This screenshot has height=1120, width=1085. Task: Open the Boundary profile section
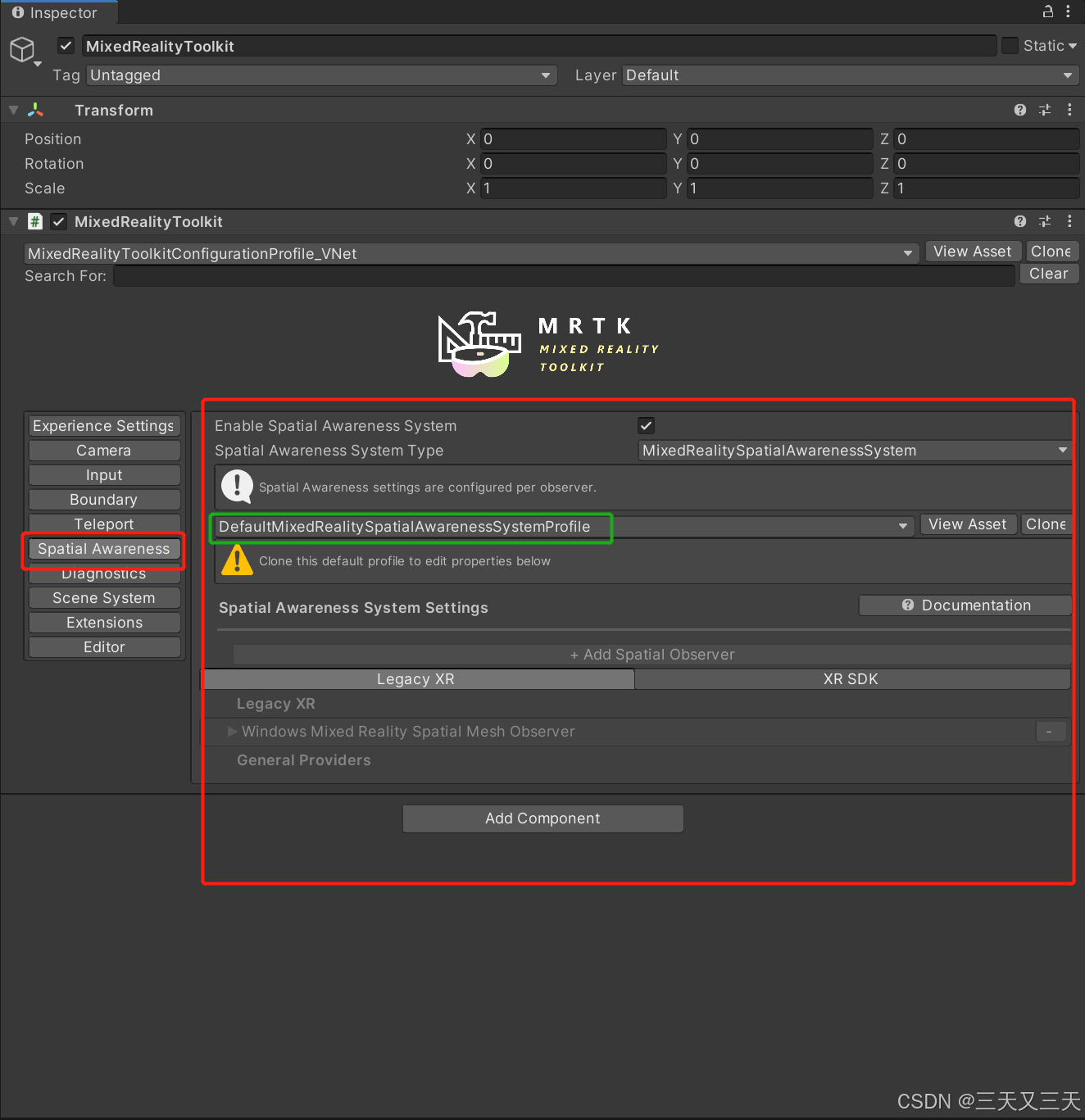tap(104, 500)
